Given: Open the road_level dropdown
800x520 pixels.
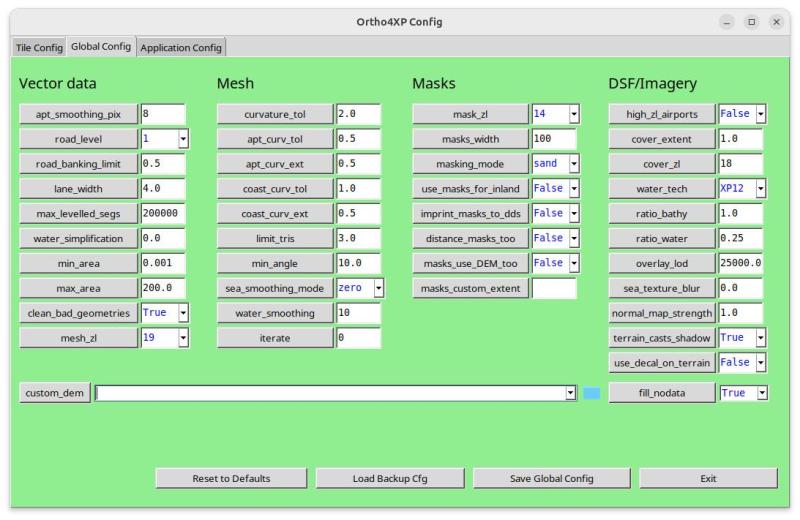Looking at the screenshot, I should click(x=183, y=139).
